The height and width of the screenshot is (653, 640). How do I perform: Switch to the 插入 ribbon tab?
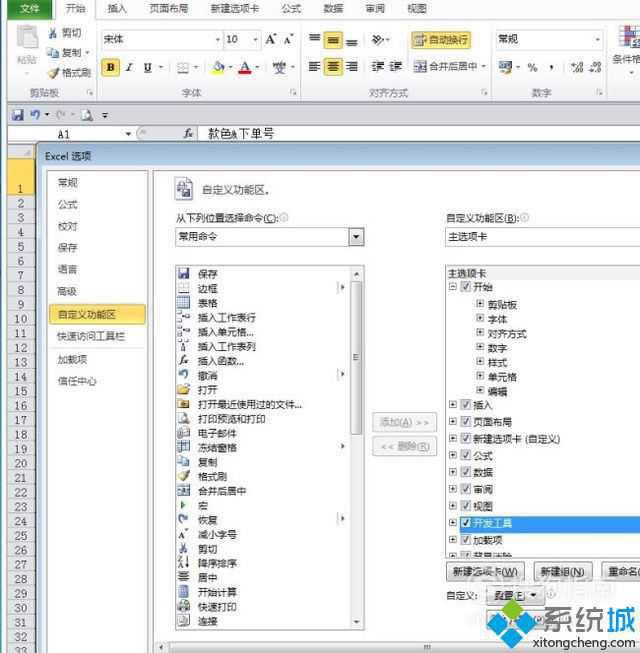tap(117, 9)
